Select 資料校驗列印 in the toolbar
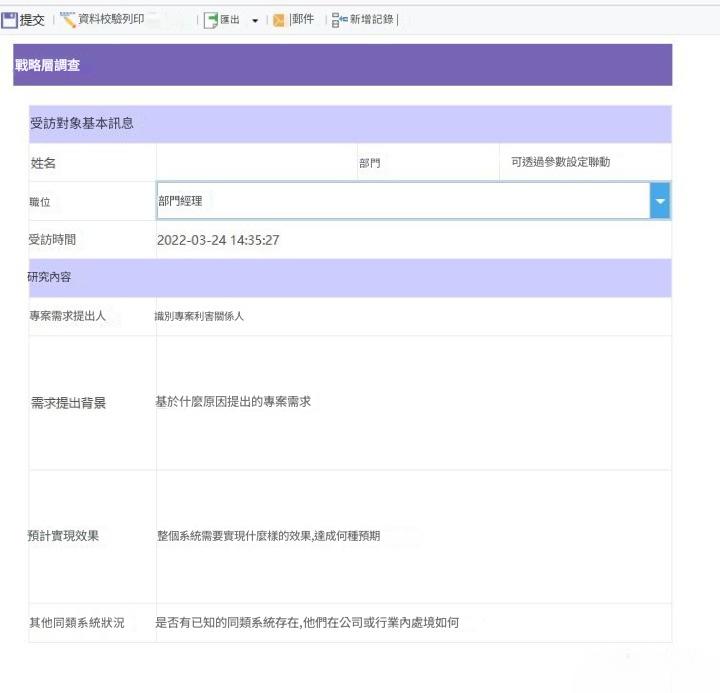 pos(111,19)
